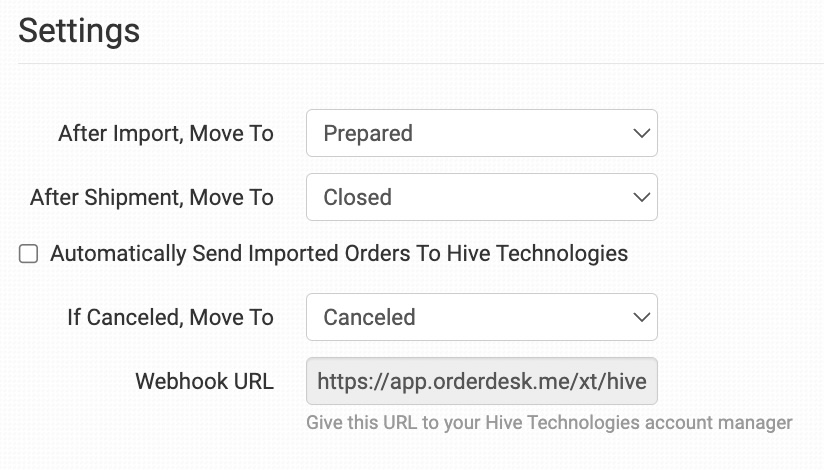
Task: Click the If Canceled, Move To label
Action: pyautogui.click(x=170, y=317)
